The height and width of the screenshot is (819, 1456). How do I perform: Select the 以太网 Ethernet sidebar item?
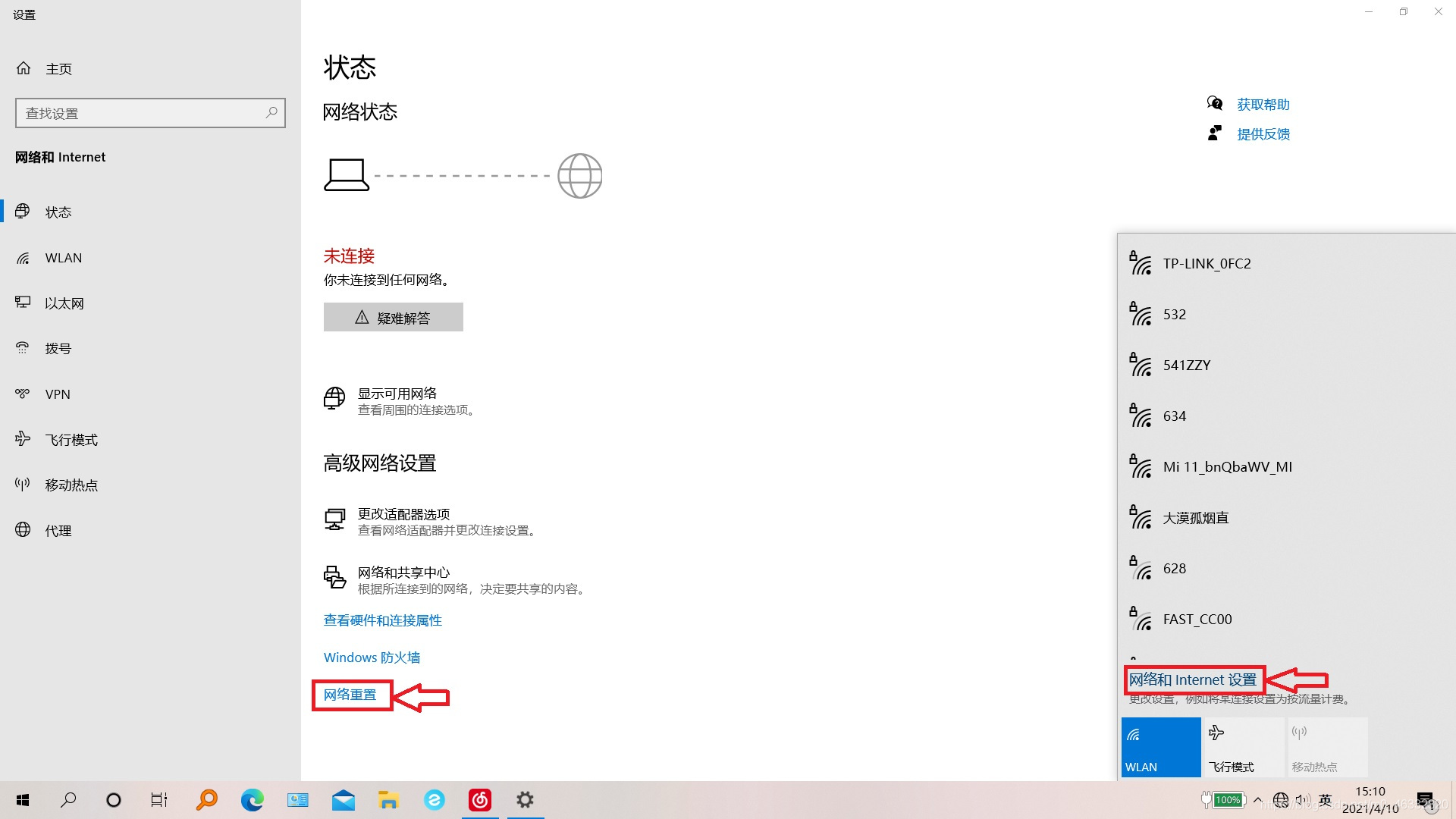[64, 303]
